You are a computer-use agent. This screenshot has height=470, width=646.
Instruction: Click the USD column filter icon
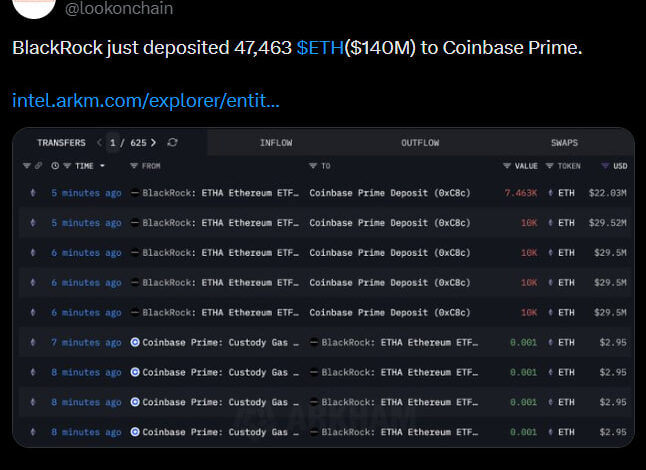pyautogui.click(x=605, y=166)
